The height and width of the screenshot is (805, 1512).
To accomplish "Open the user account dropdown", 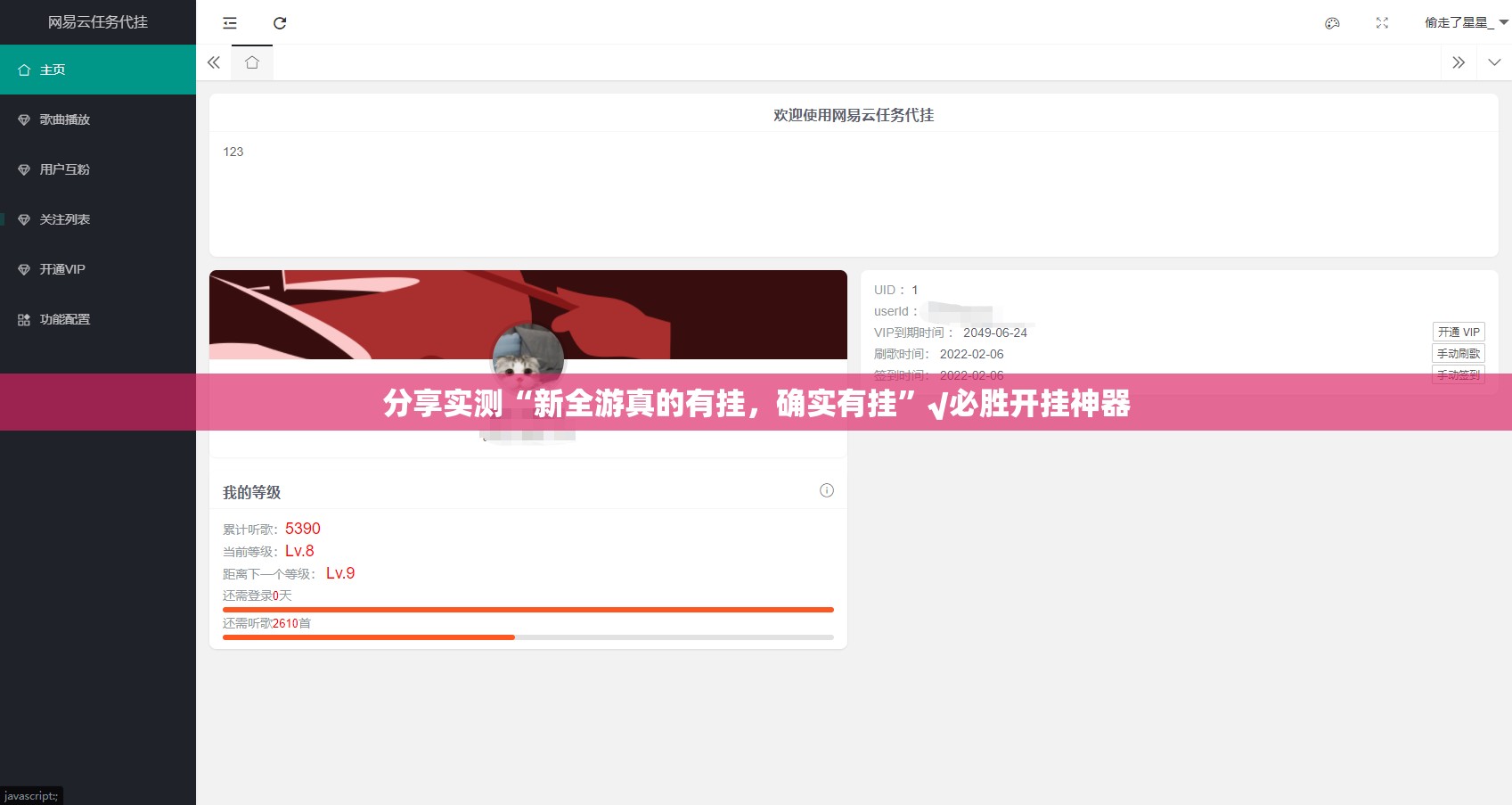I will (x=1465, y=23).
